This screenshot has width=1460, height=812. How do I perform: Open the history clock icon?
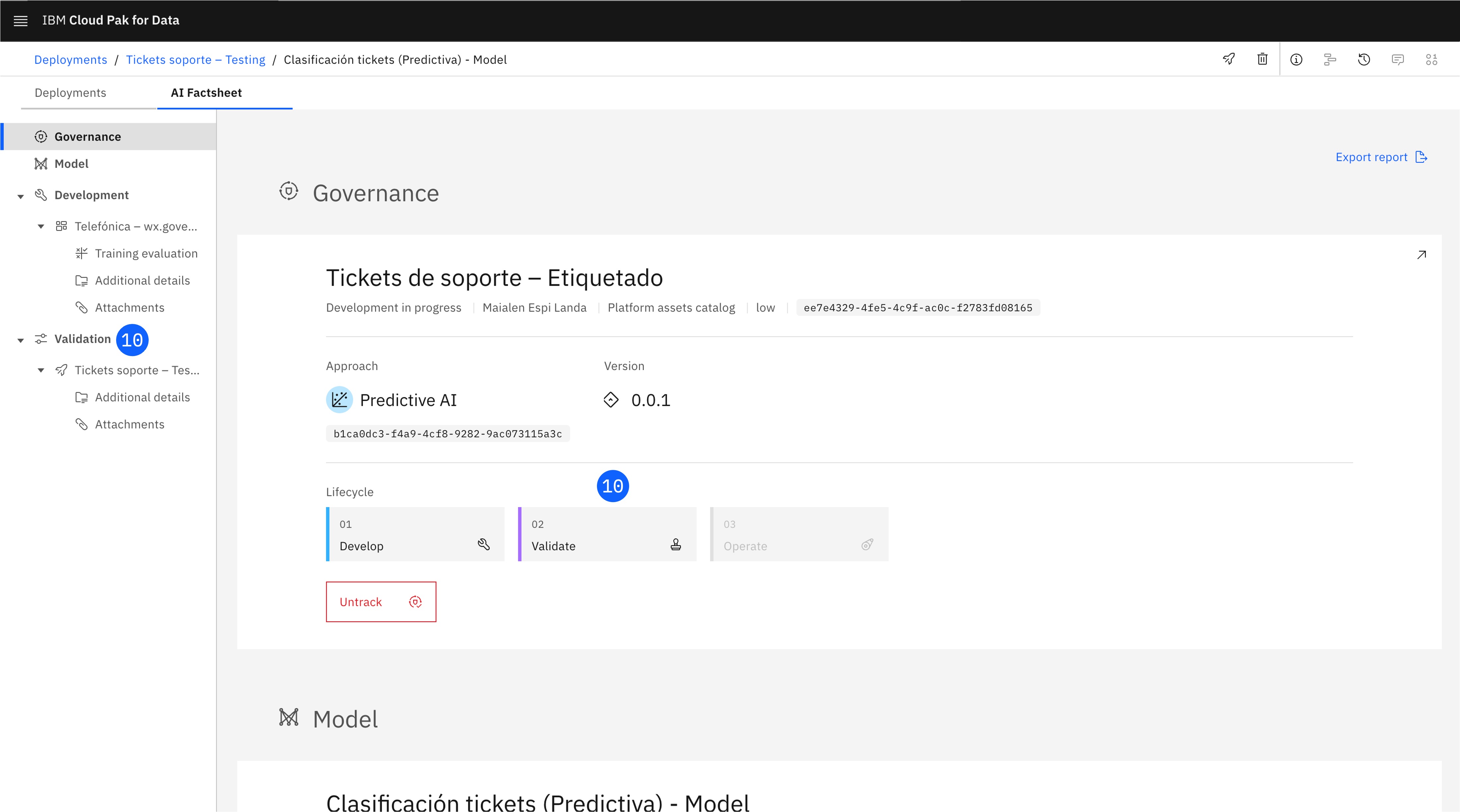(x=1364, y=59)
